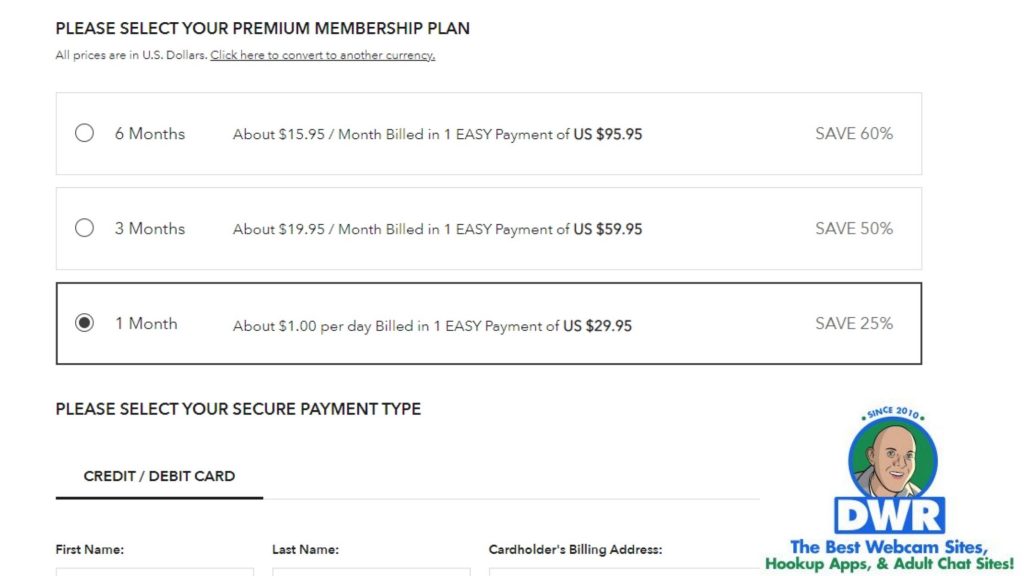Click the Last Name field label
Image resolution: width=1024 pixels, height=576 pixels.
[x=305, y=549]
